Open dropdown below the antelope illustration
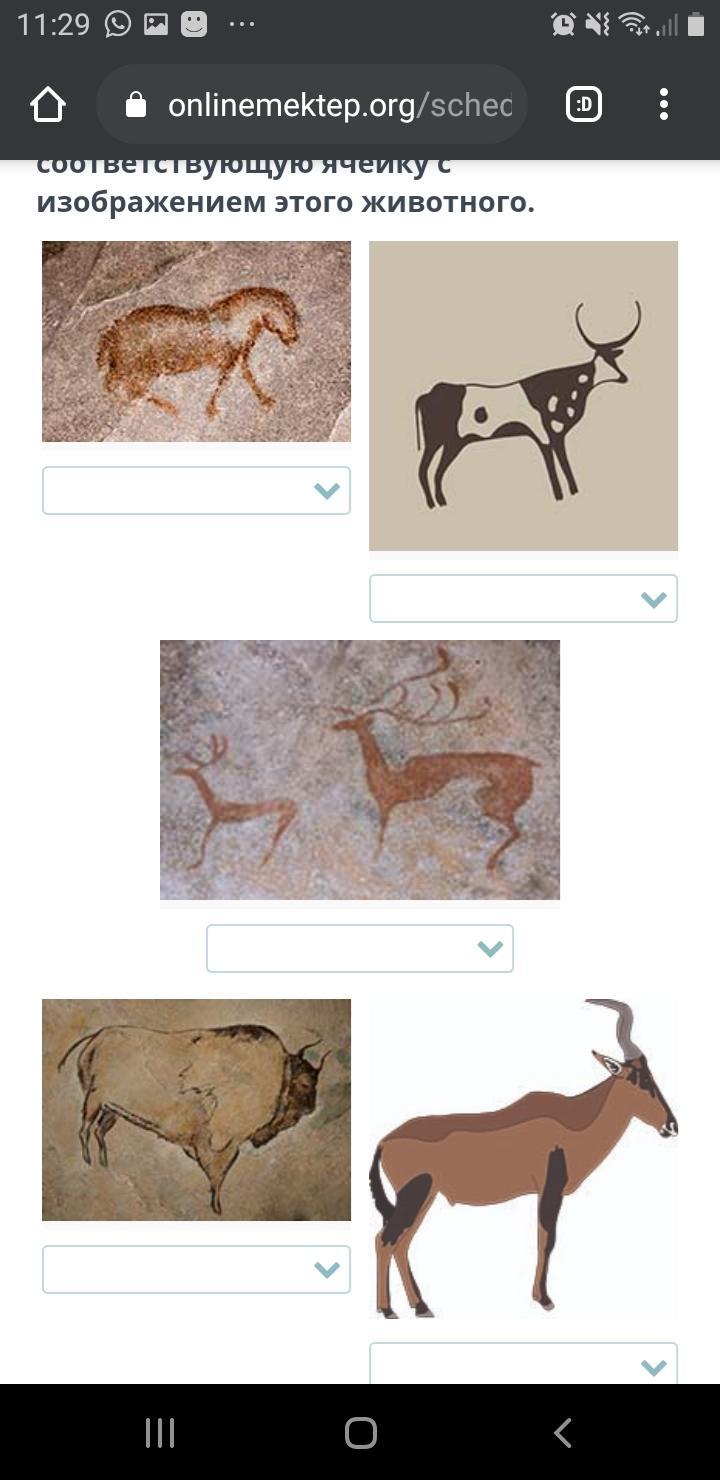This screenshot has width=720, height=1480. click(x=523, y=1364)
